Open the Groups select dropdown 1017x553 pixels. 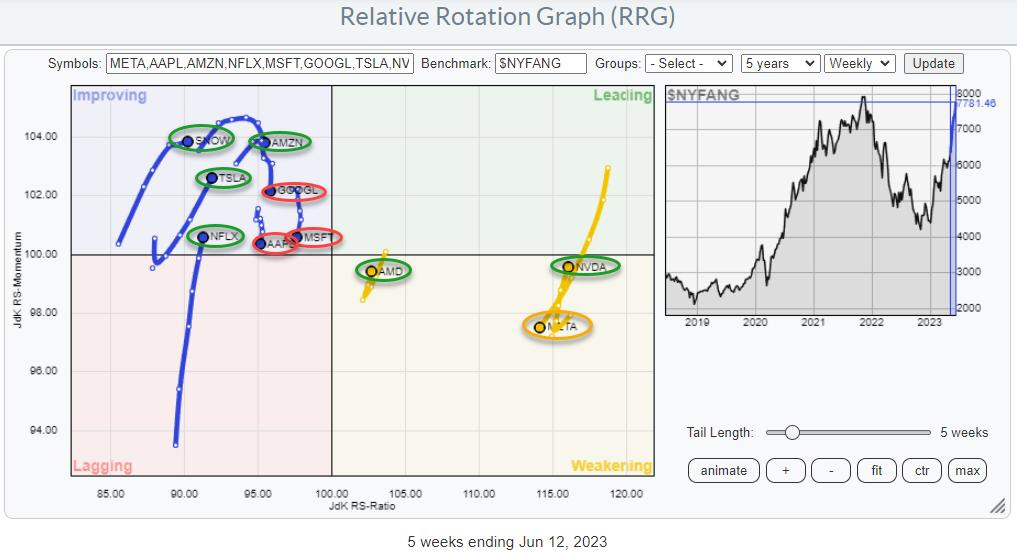(689, 63)
